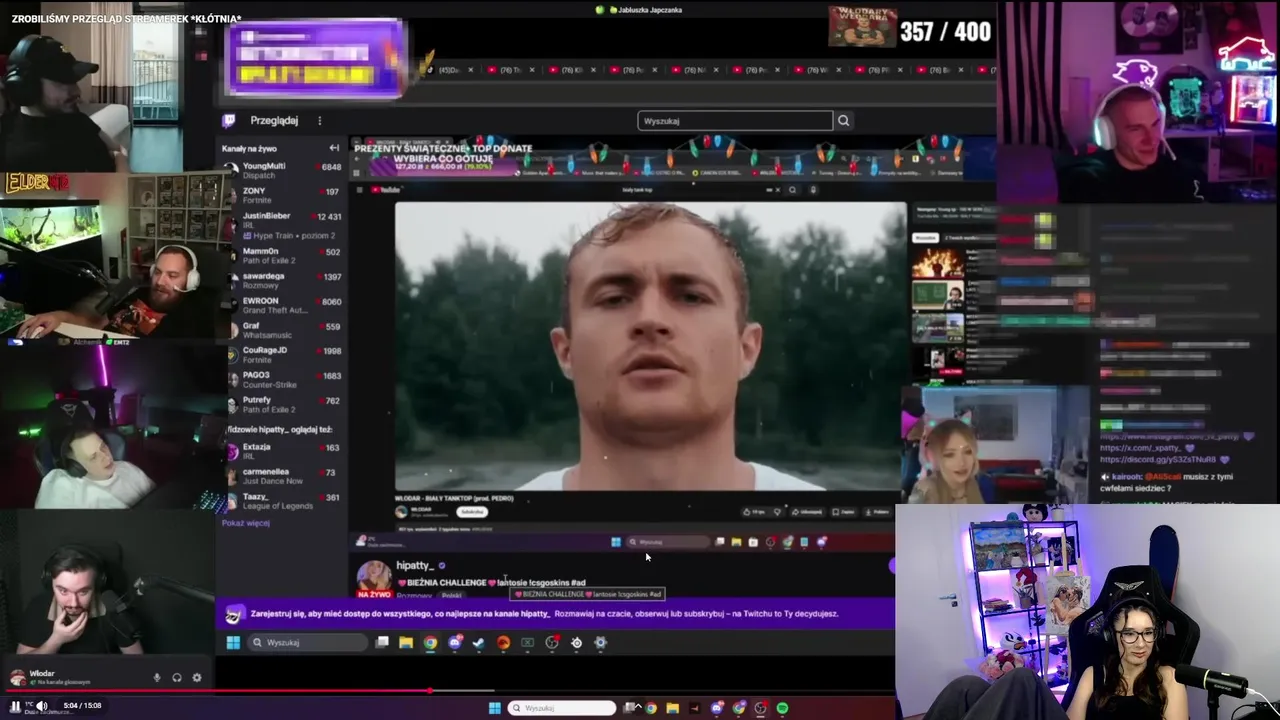Open the Graf channel row

pos(284,330)
